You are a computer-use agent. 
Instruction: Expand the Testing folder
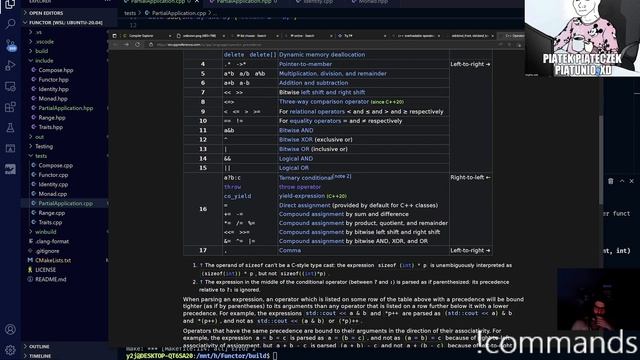pos(65,146)
